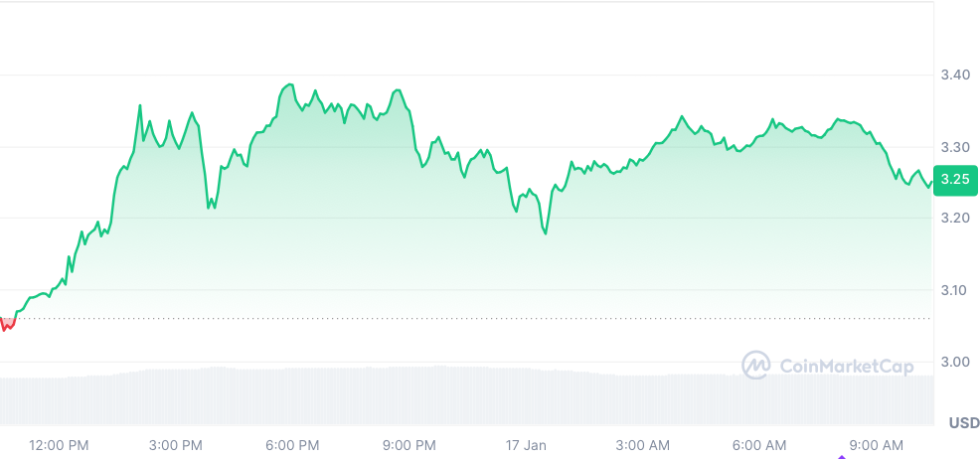Click the 3.10 price axis label

[x=955, y=290]
